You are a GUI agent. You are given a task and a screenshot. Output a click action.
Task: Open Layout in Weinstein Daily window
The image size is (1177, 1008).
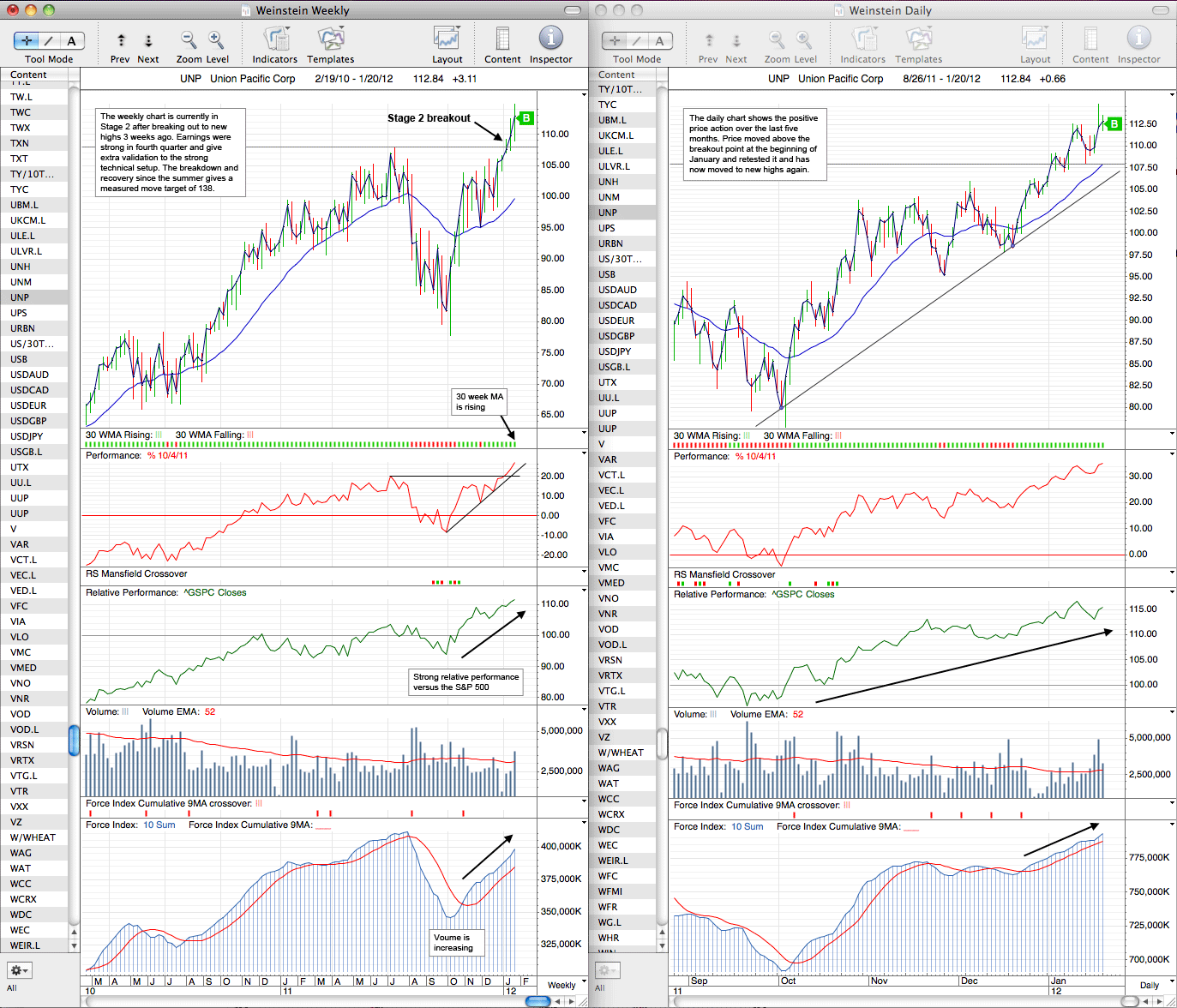click(1036, 39)
